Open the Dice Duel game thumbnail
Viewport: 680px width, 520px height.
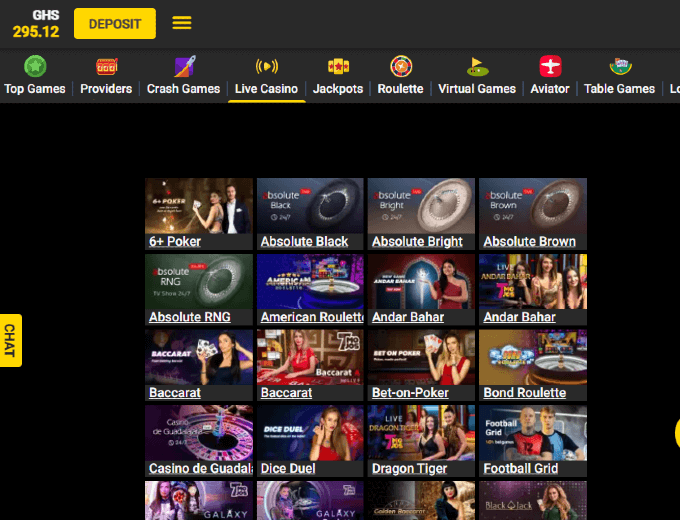click(x=310, y=433)
